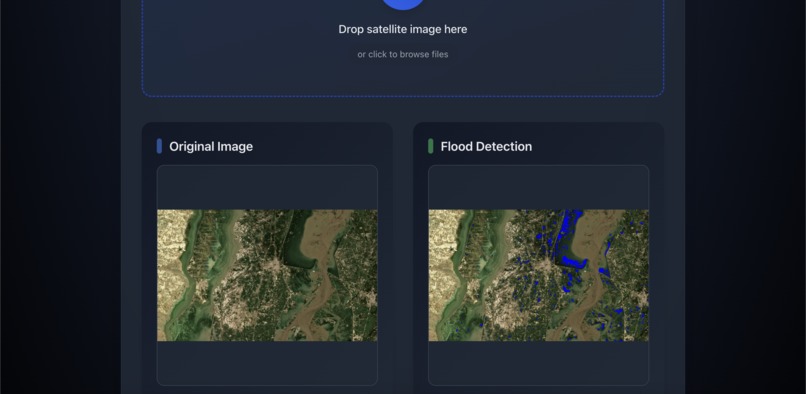
Task: Click "or click to browse files" text
Action: [x=403, y=54]
